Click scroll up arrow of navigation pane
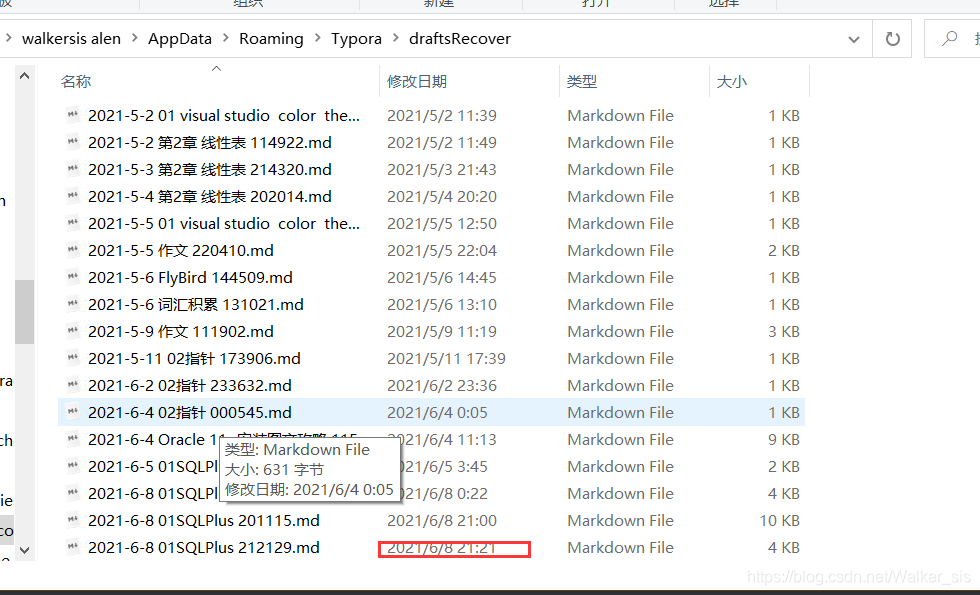This screenshot has height=595, width=980. coord(24,76)
